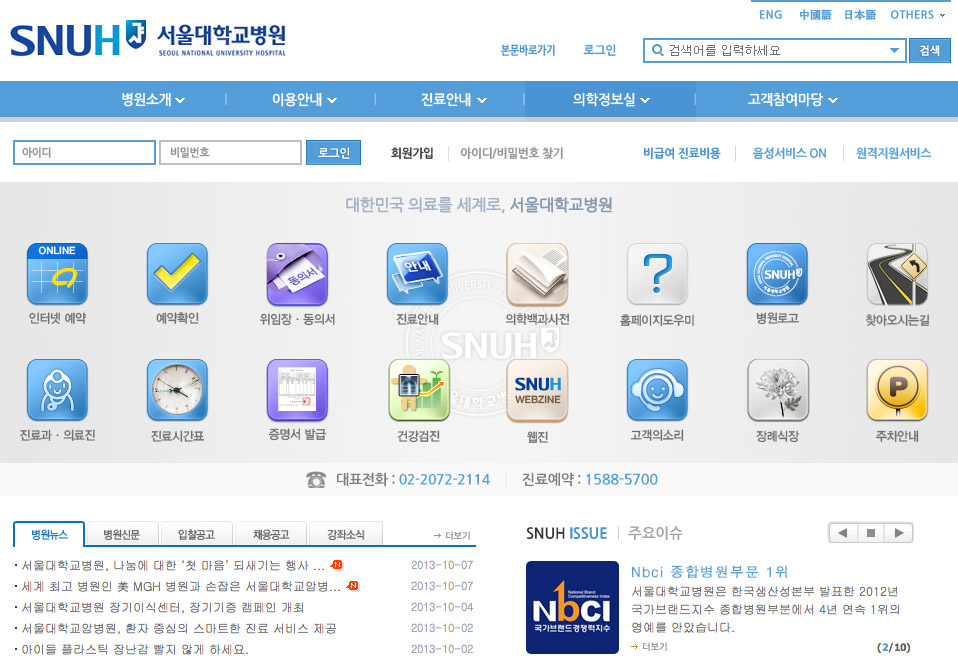Click the 아이디 username input field
The width and height of the screenshot is (958, 670).
click(84, 153)
